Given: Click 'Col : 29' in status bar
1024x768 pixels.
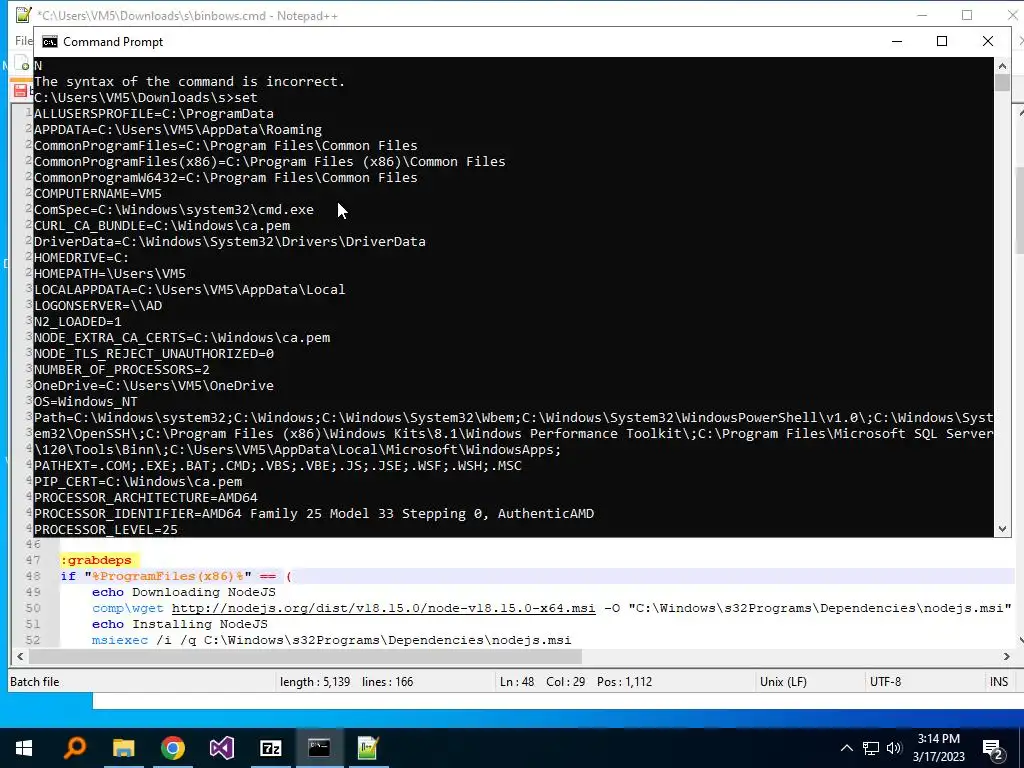Looking at the screenshot, I should tap(565, 682).
